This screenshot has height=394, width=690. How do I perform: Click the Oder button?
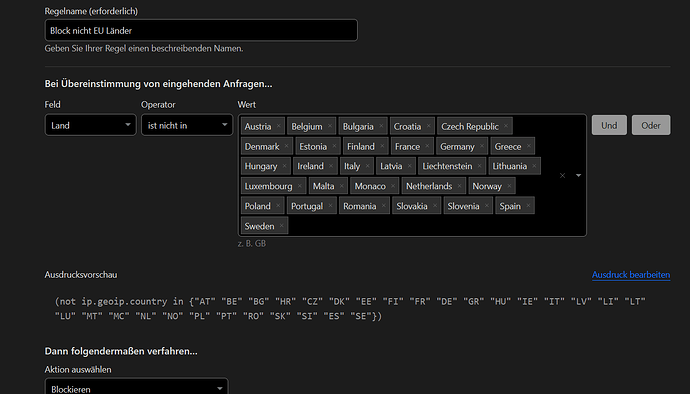click(x=651, y=125)
